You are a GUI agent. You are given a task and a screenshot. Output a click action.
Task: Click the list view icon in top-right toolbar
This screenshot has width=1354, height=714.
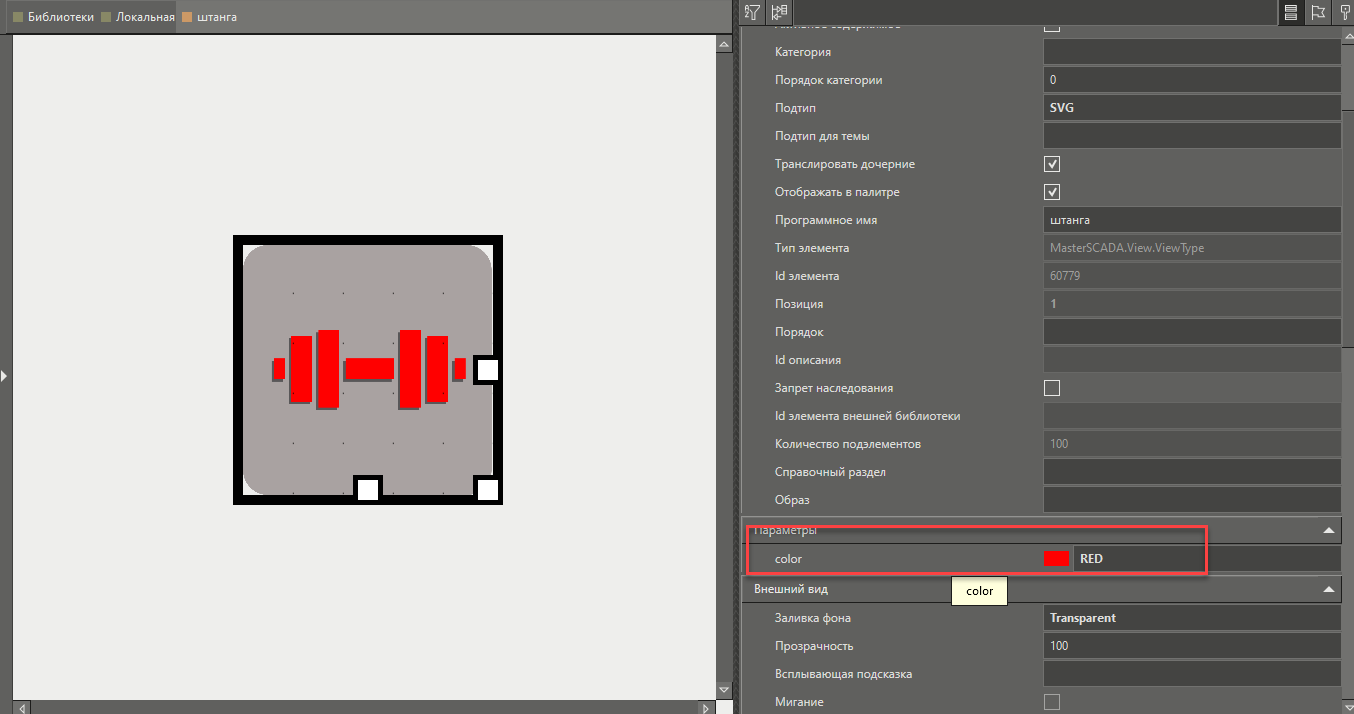1291,12
